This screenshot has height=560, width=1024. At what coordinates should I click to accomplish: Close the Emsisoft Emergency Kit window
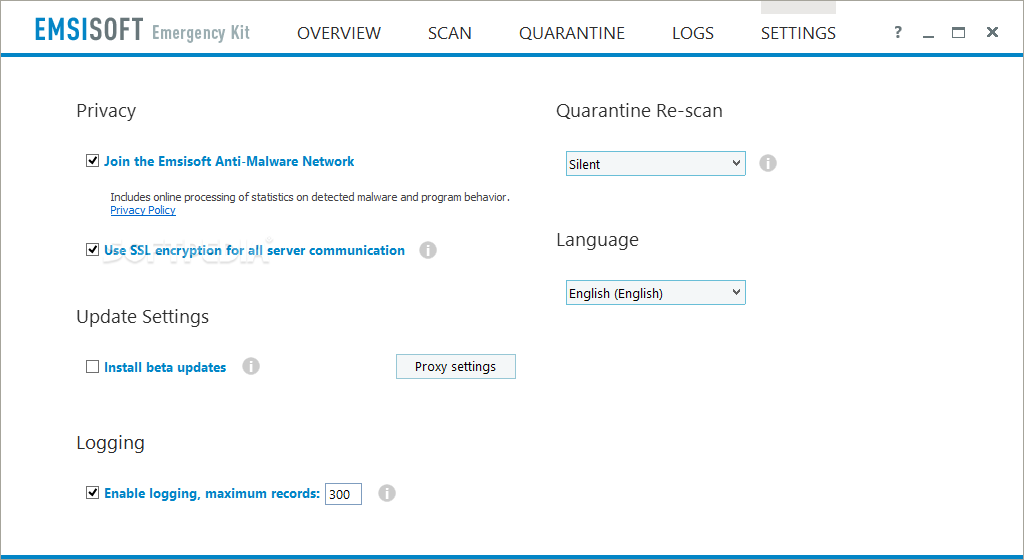pos(992,32)
